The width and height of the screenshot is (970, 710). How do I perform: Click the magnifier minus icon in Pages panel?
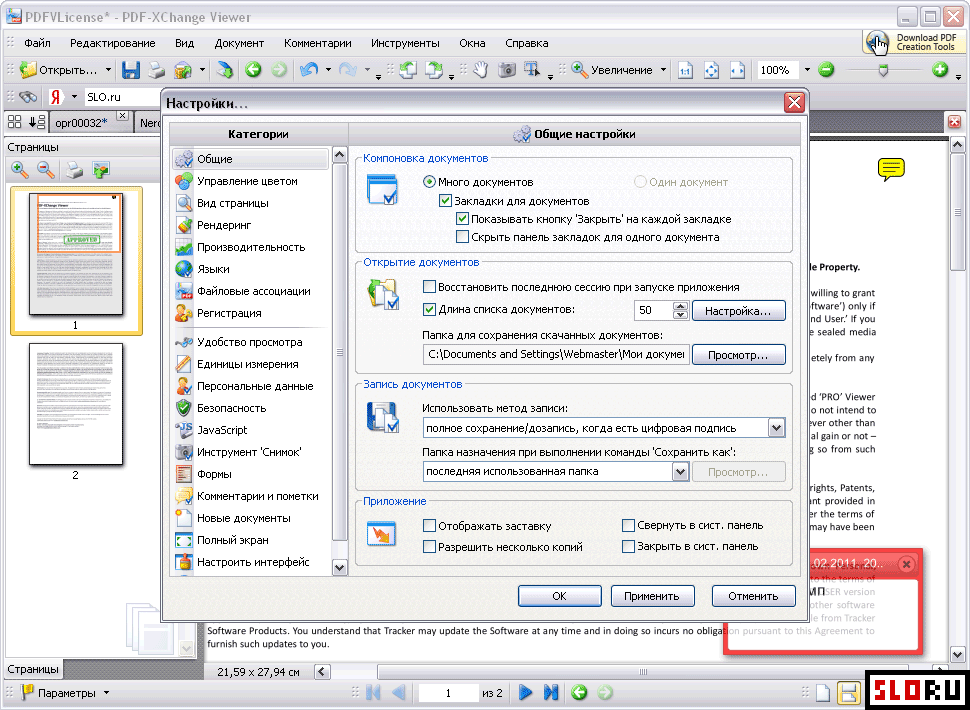[46, 169]
